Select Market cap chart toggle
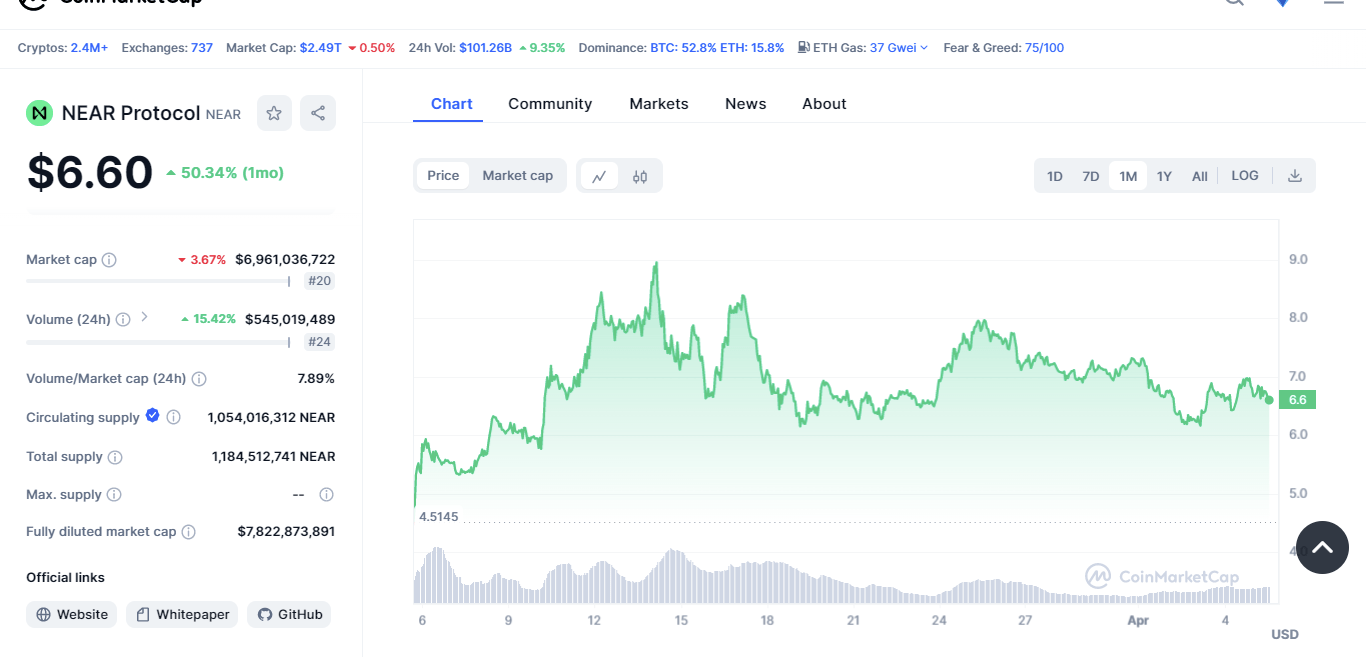1366x657 pixels. point(518,176)
